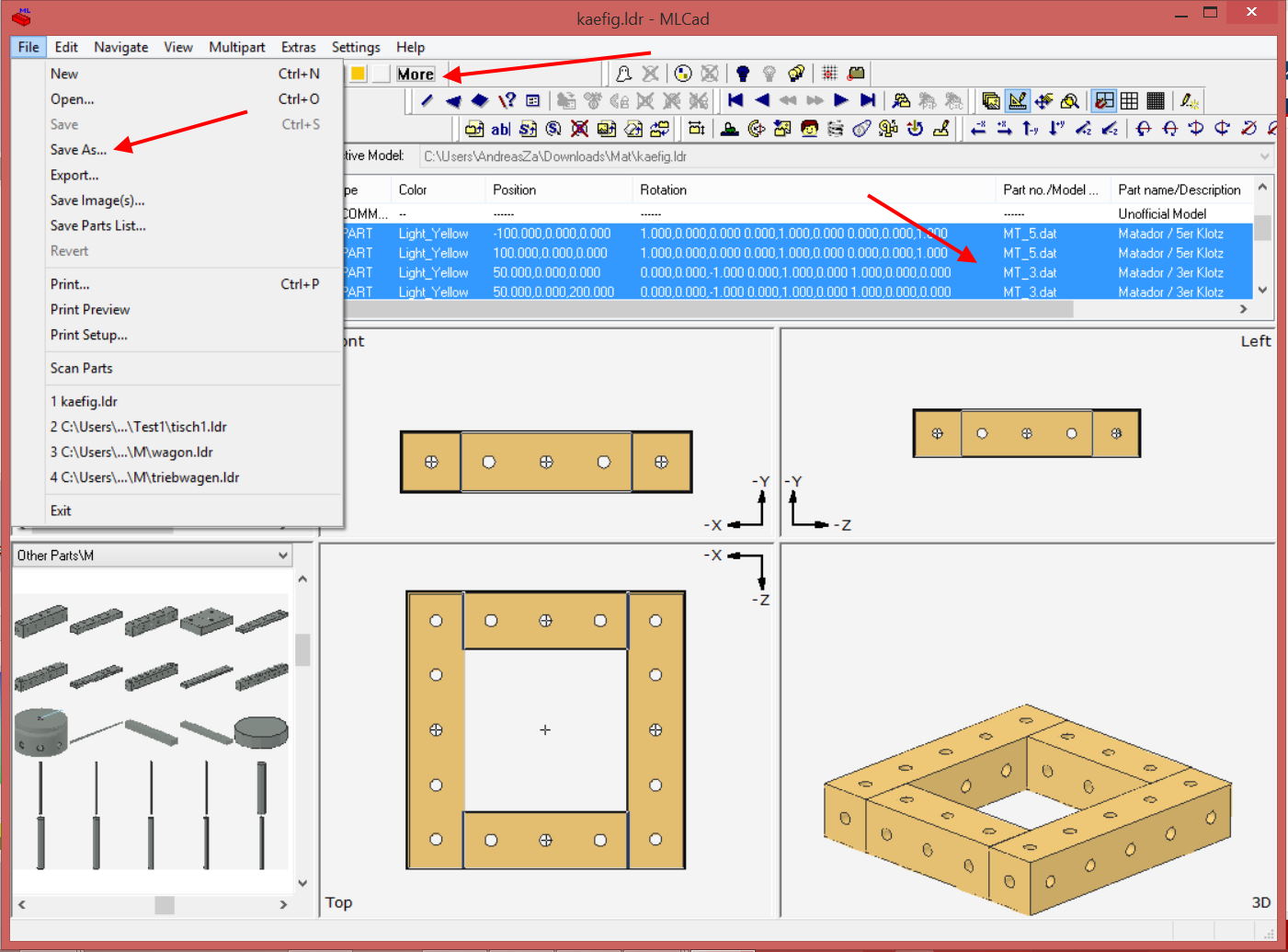The width and height of the screenshot is (1288, 952).
Task: Click the find part binoculars icon
Action: 901,101
